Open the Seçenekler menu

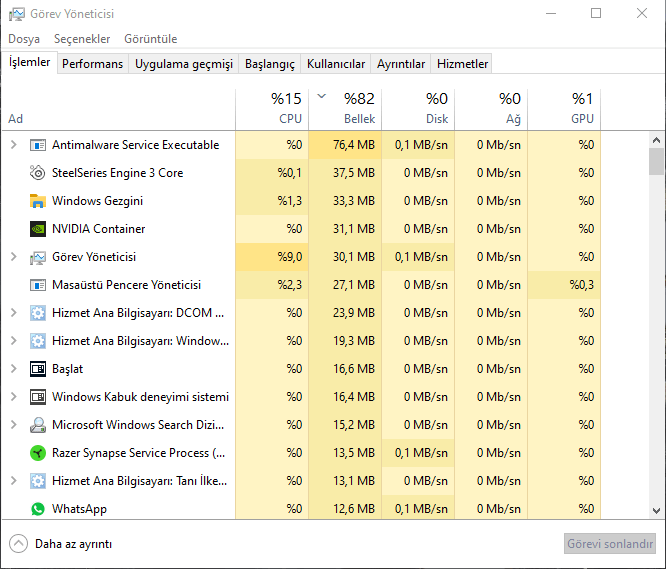pos(82,39)
